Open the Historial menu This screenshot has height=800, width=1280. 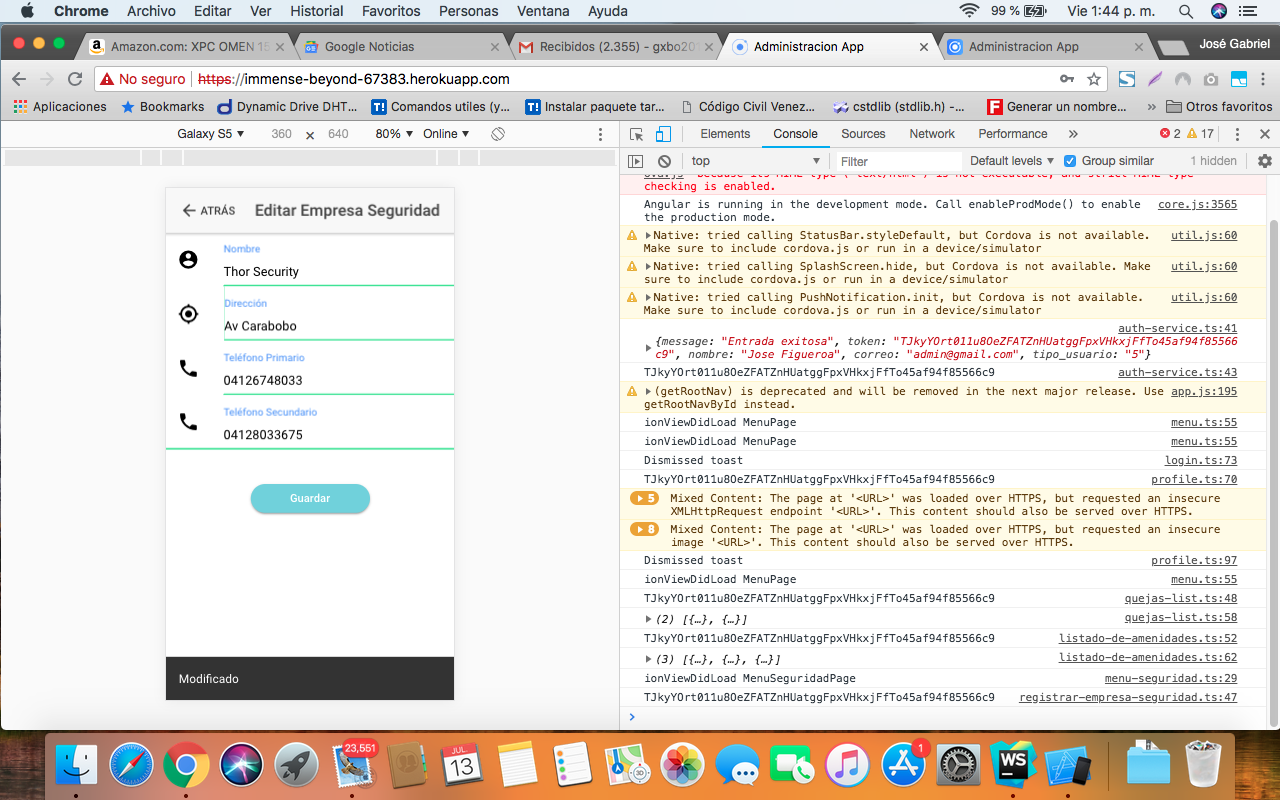click(316, 11)
